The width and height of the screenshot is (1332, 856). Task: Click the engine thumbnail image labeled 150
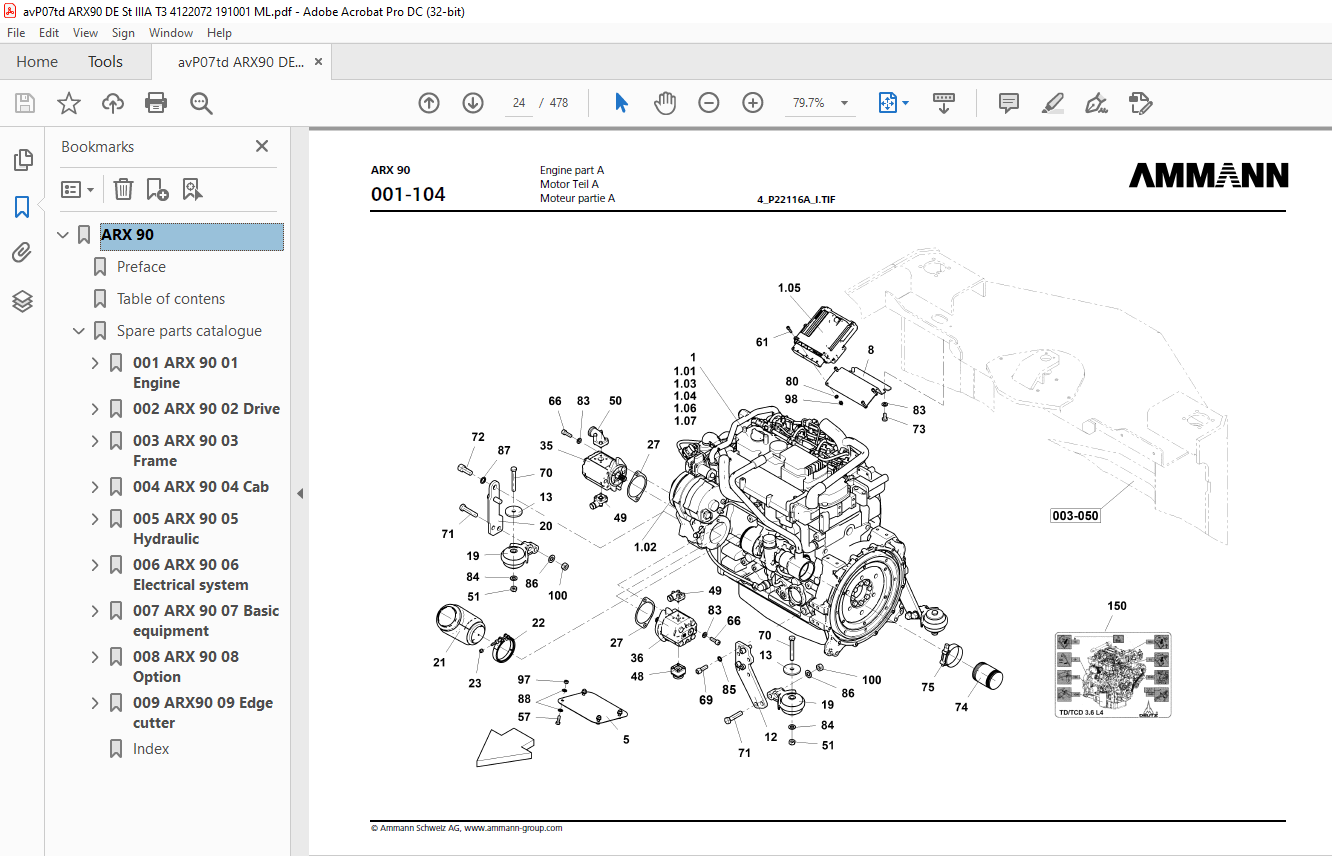click(x=1112, y=675)
